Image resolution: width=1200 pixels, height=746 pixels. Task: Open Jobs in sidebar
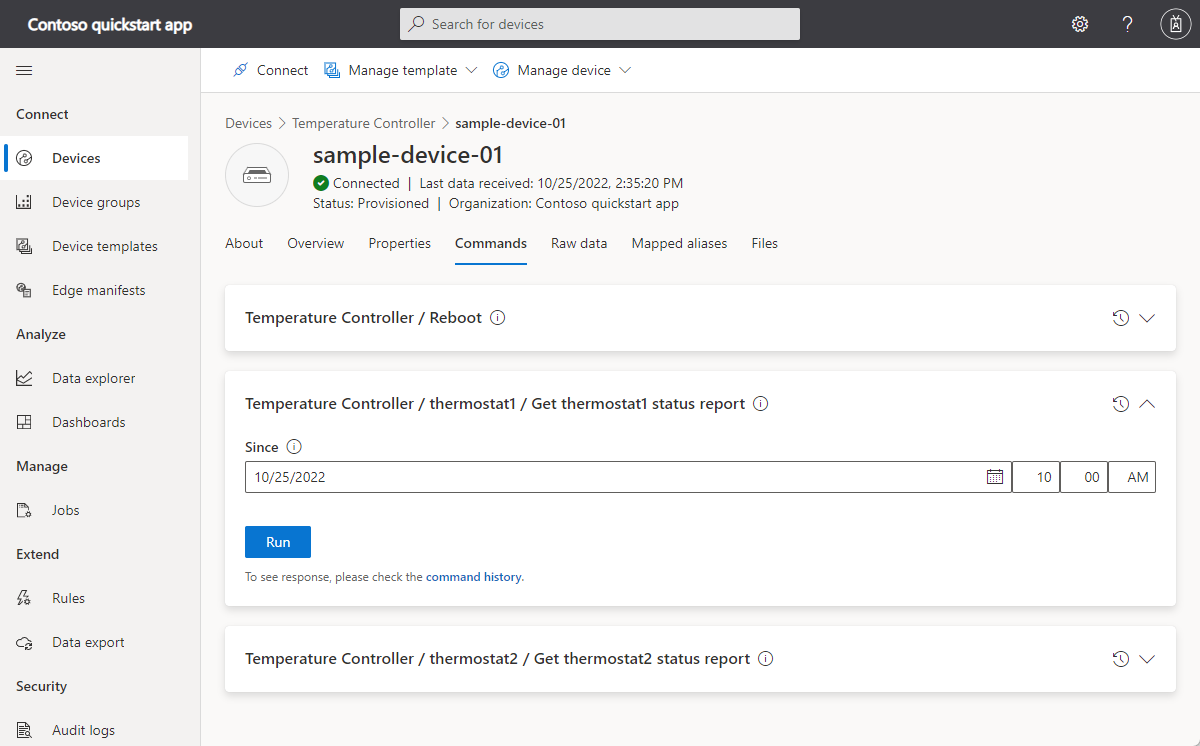(x=96, y=510)
